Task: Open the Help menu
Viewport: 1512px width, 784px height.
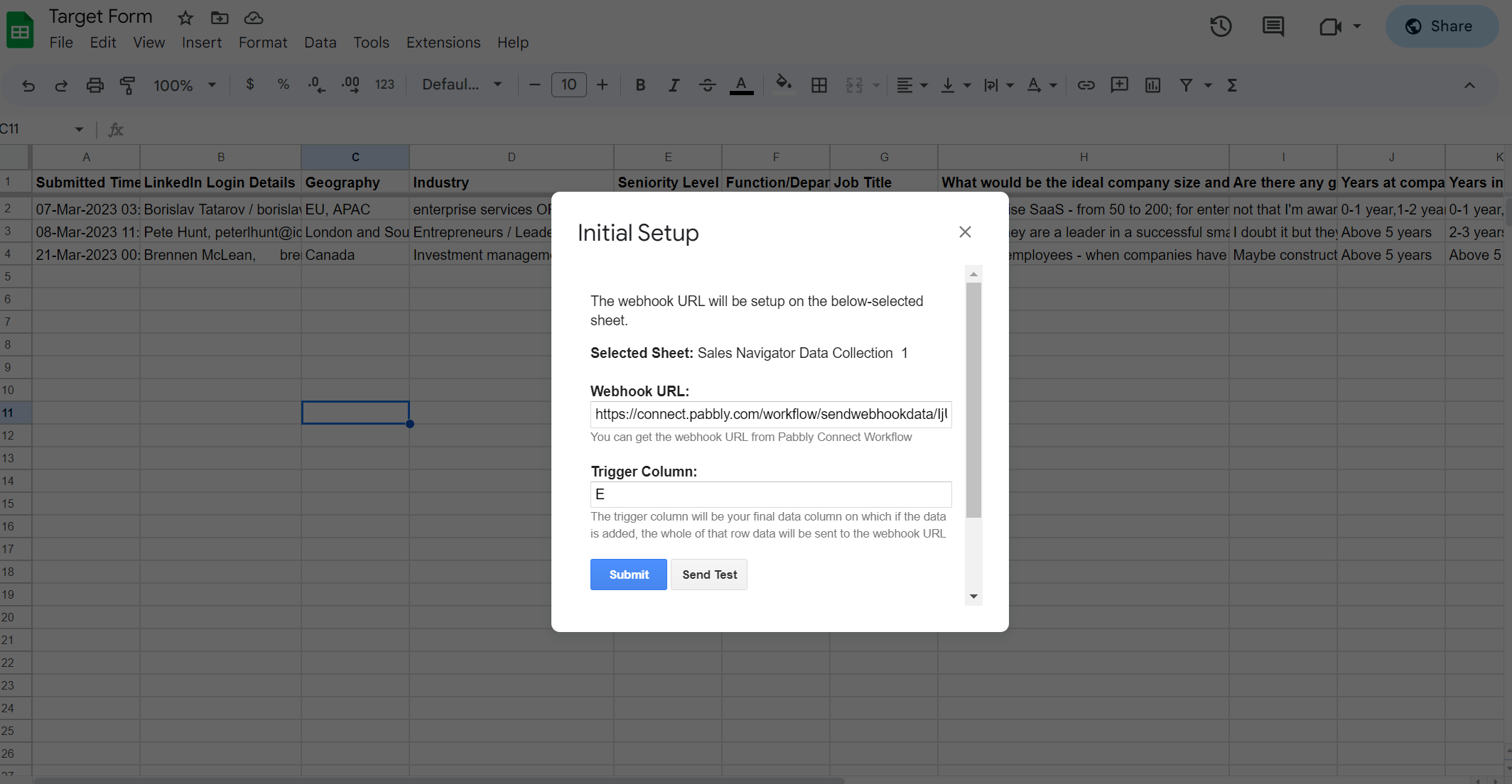Action: [x=513, y=43]
